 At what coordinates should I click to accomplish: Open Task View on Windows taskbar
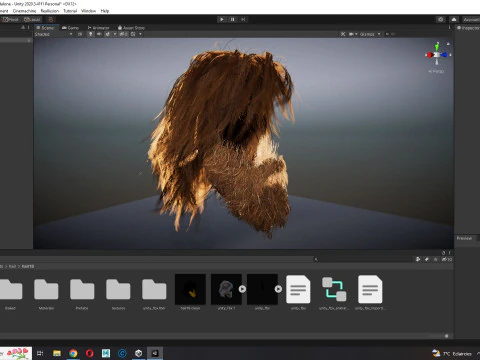(x=40, y=353)
